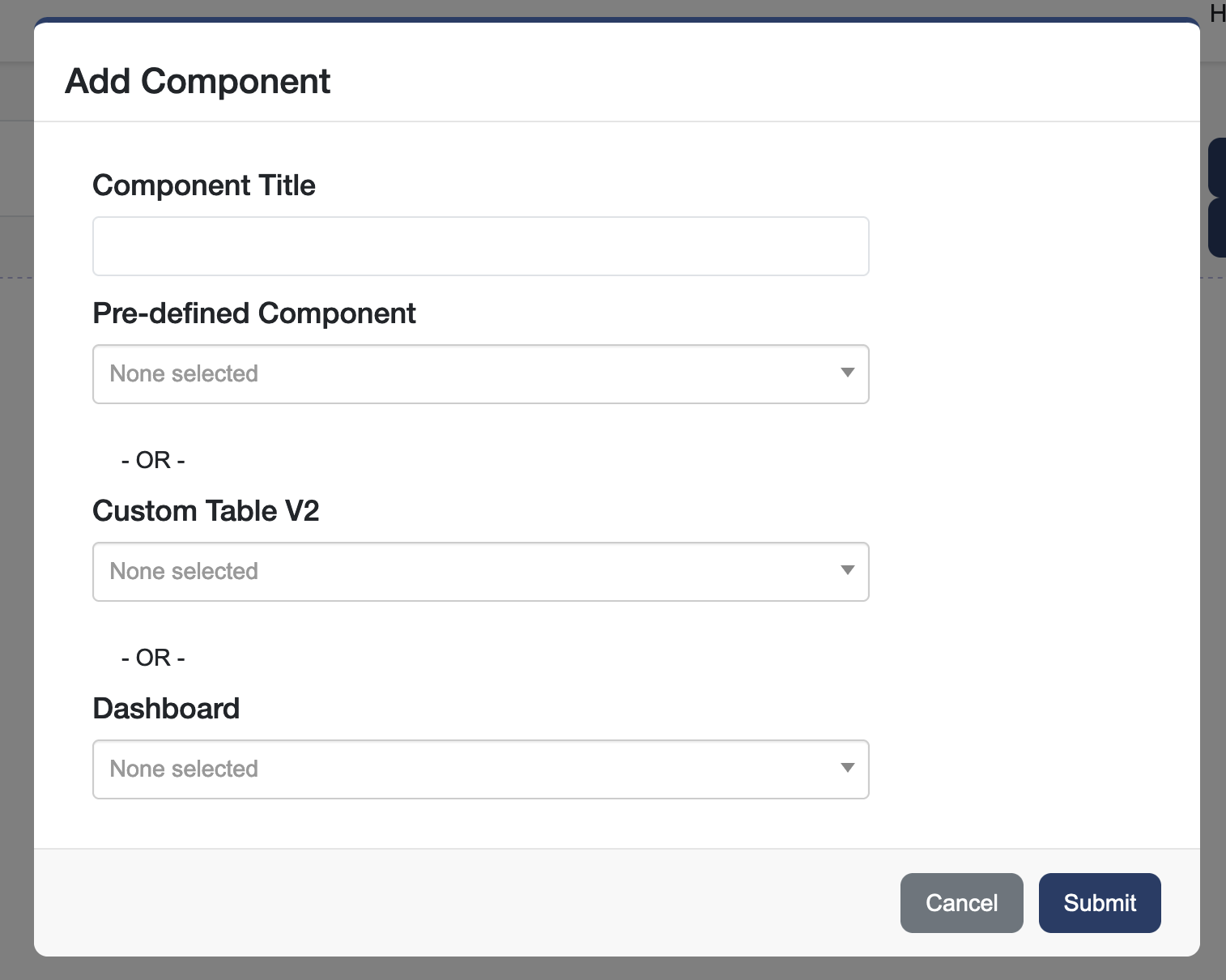1226x980 pixels.
Task: Submit the Add Component form
Action: [1099, 903]
